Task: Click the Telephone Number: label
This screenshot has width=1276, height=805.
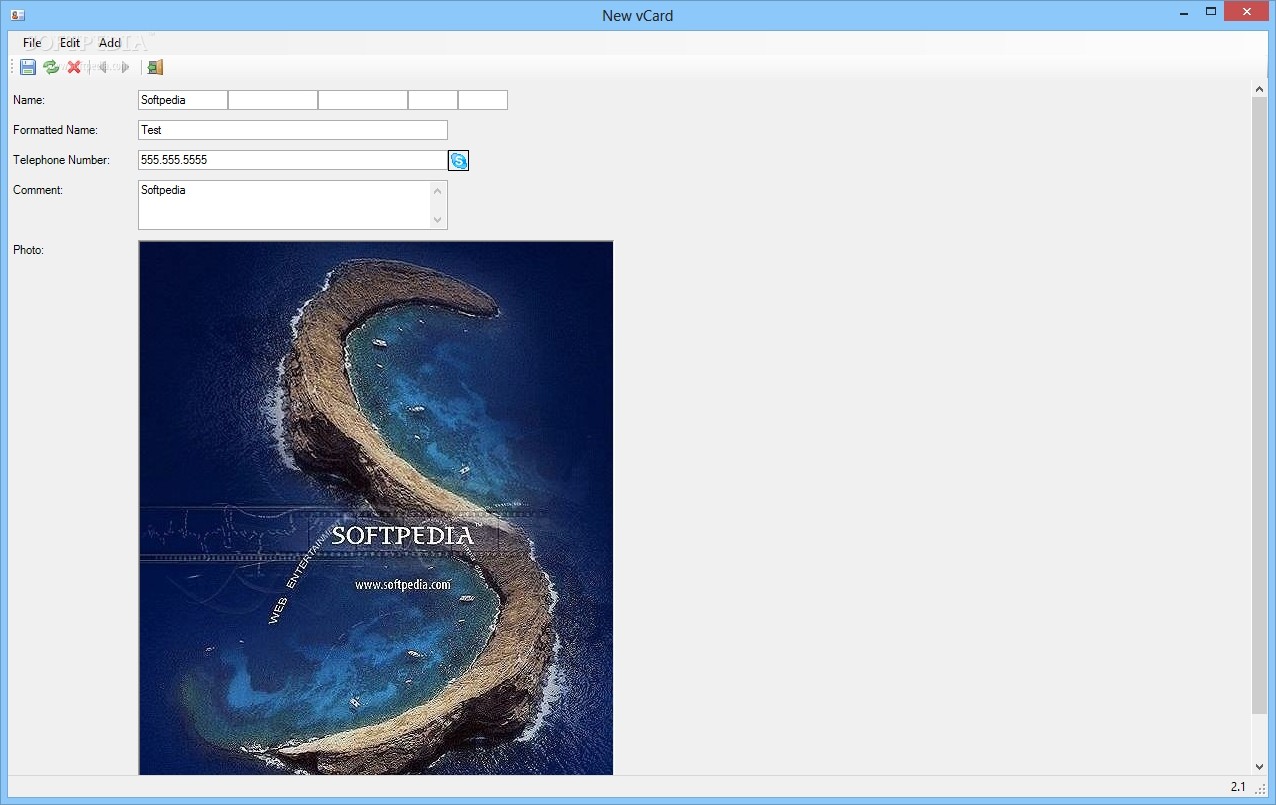Action: point(61,160)
